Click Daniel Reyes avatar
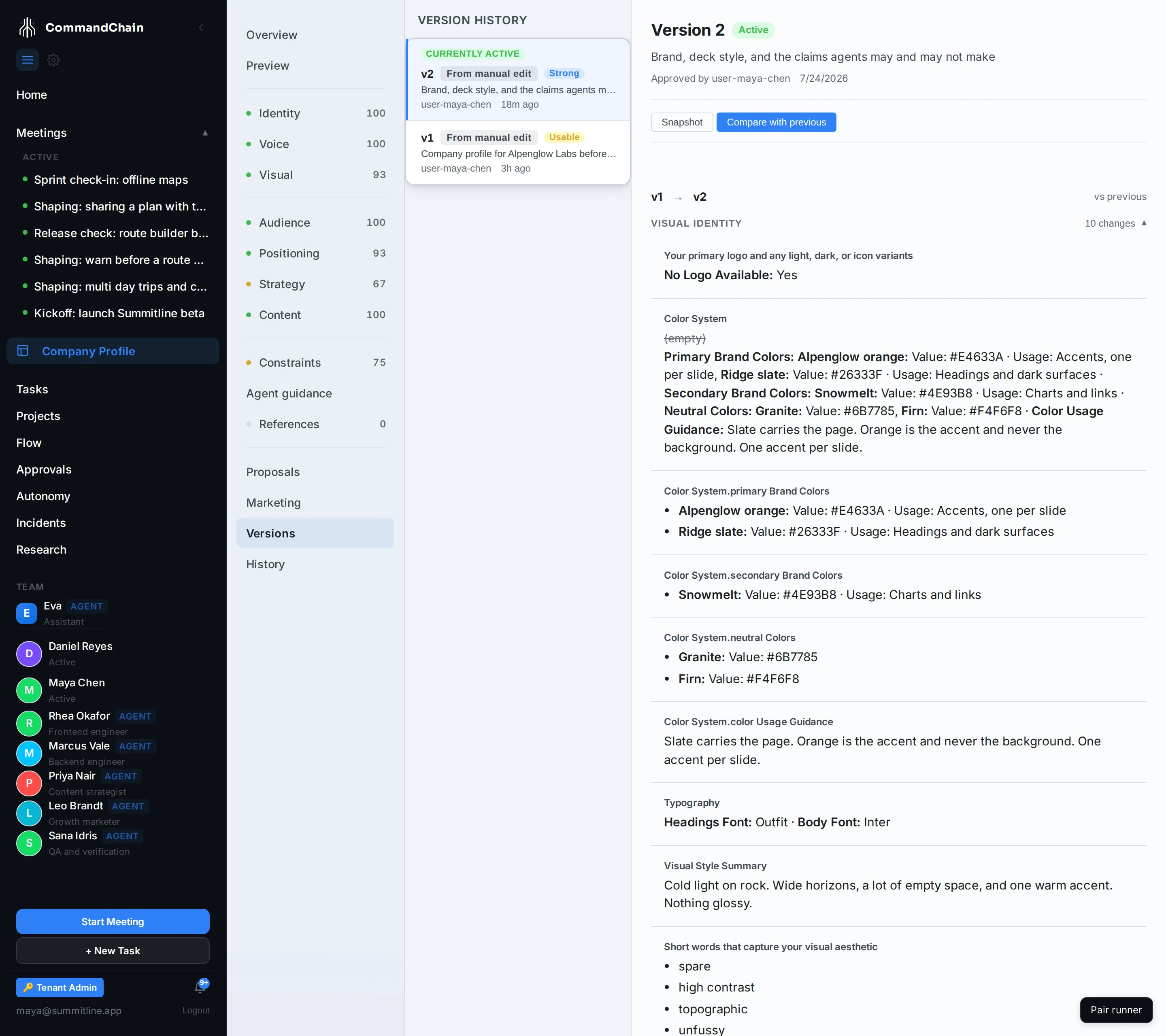1166x1036 pixels. tap(29, 654)
